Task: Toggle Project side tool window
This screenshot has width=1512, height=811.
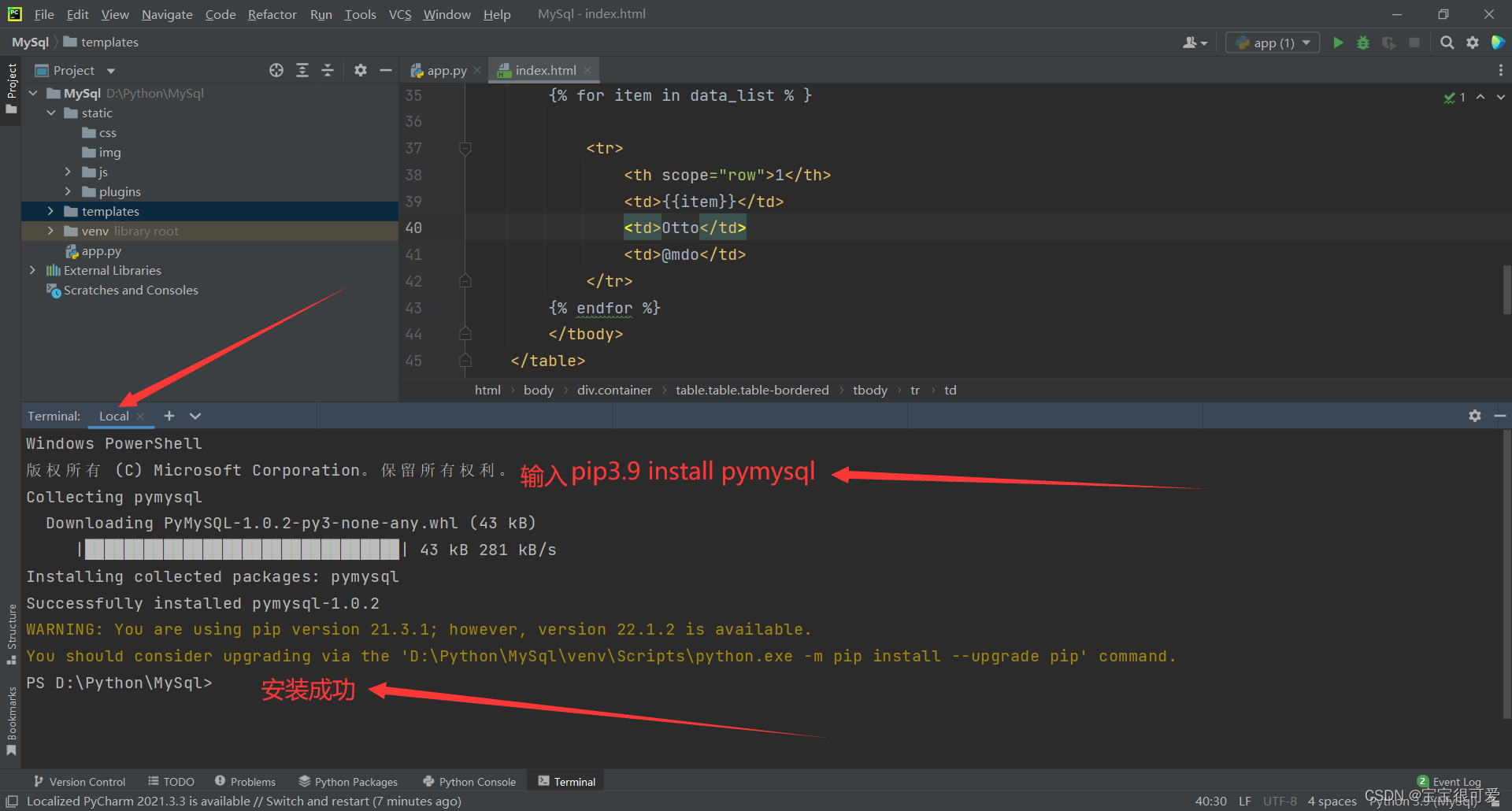Action: (11, 87)
